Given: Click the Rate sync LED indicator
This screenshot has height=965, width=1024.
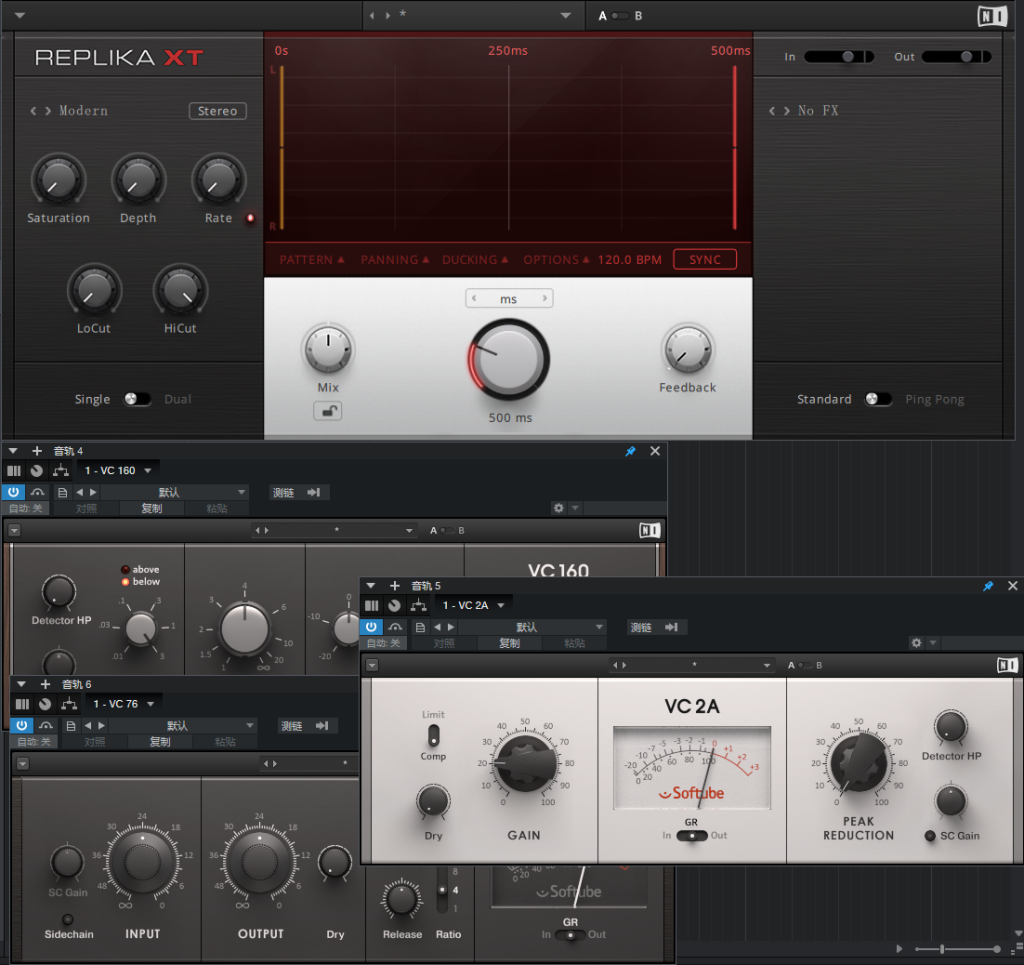Looking at the screenshot, I should click(250, 218).
